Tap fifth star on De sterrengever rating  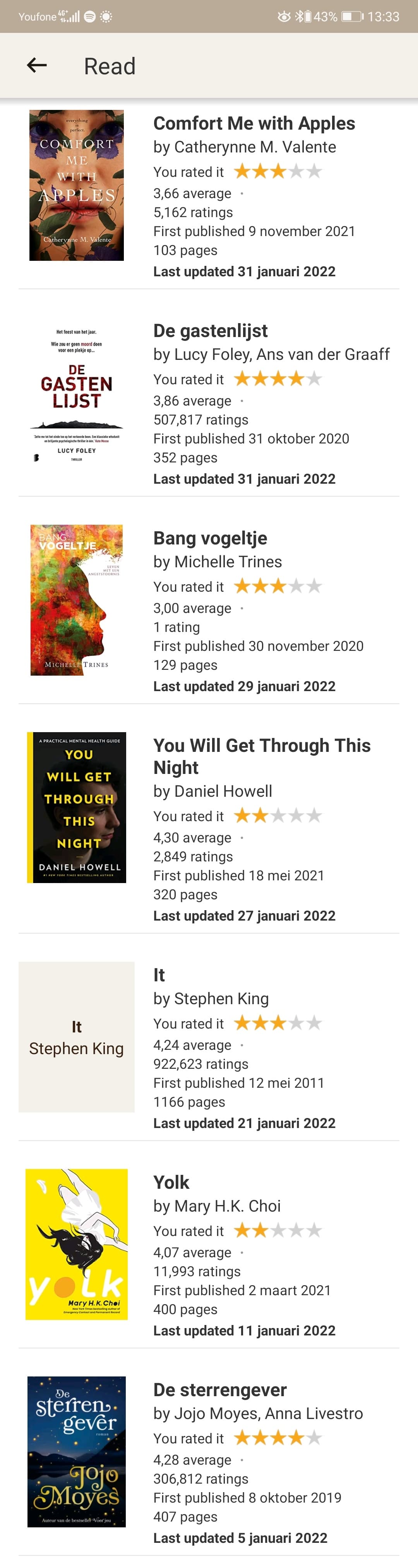point(314,1438)
